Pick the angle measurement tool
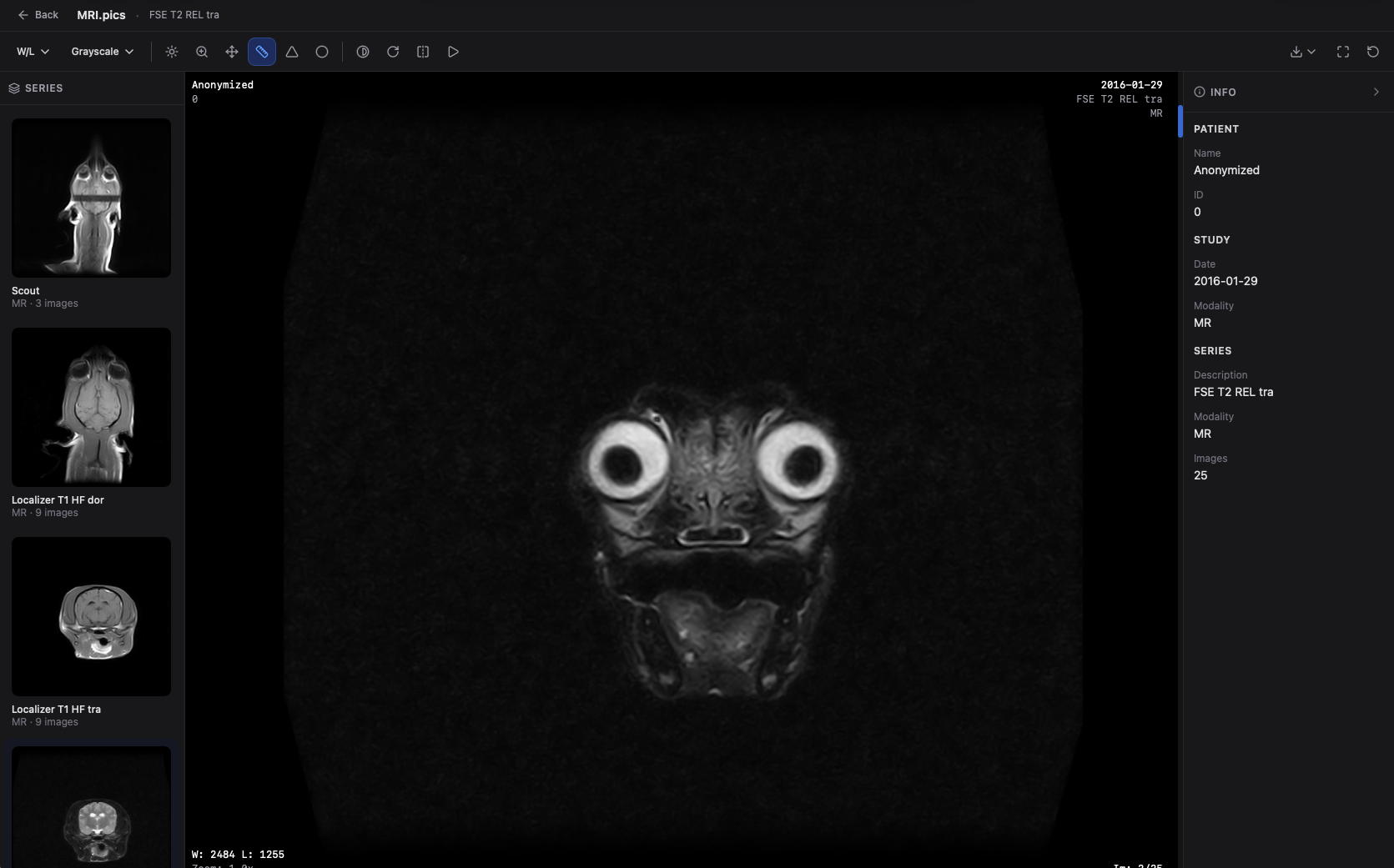 (291, 52)
